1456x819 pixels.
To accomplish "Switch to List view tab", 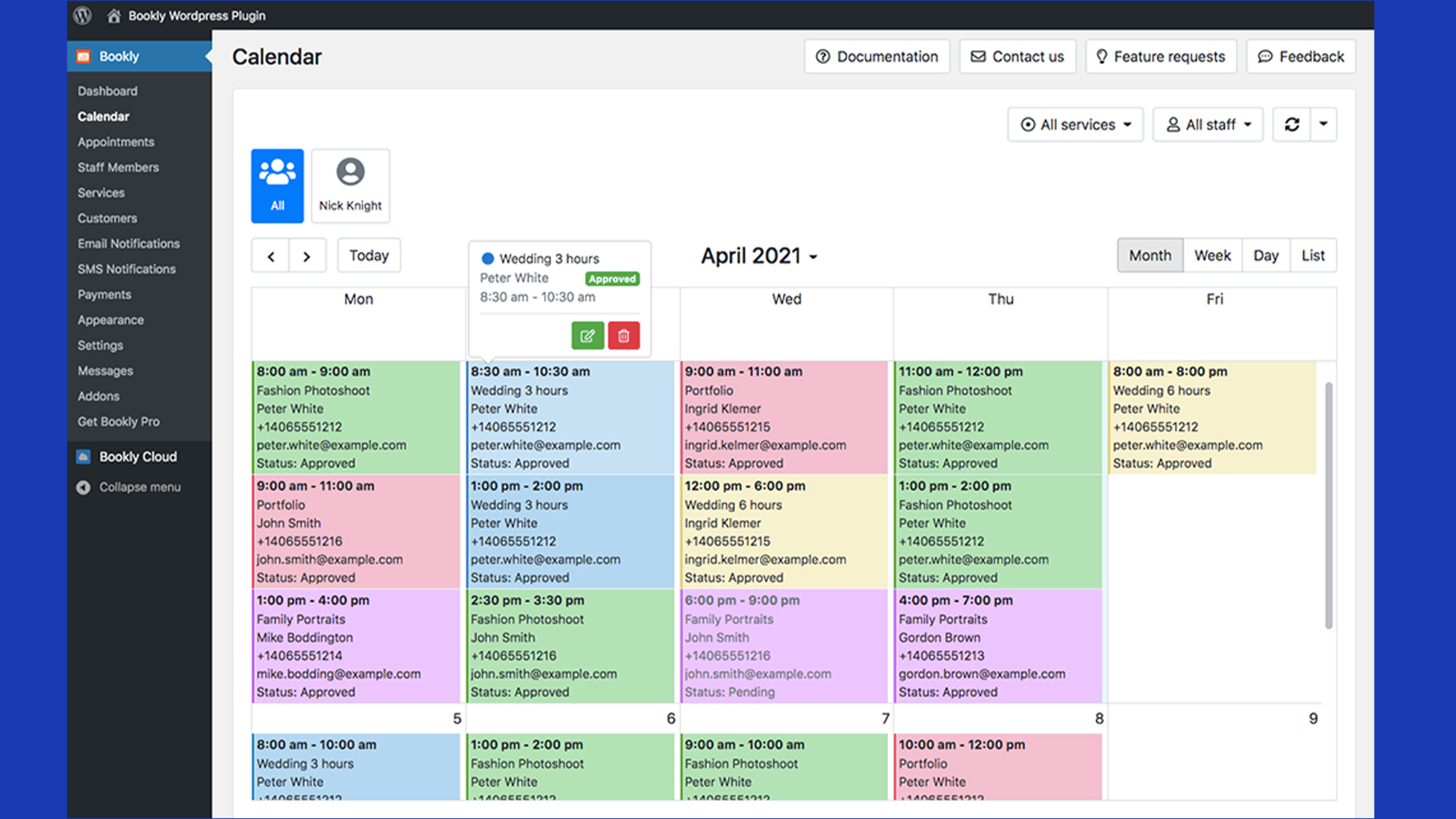I will pos(1313,256).
